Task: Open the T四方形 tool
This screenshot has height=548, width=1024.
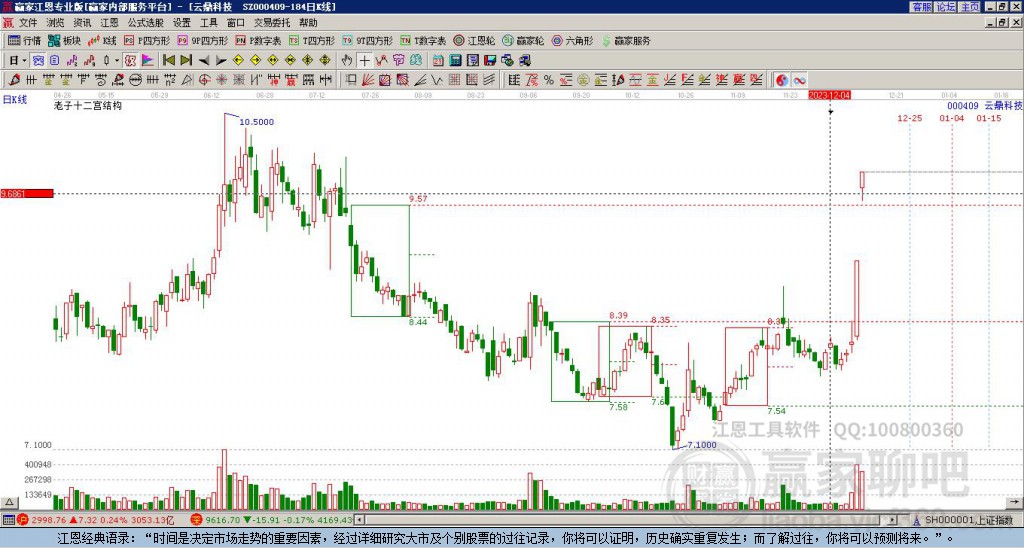Action: tap(312, 40)
